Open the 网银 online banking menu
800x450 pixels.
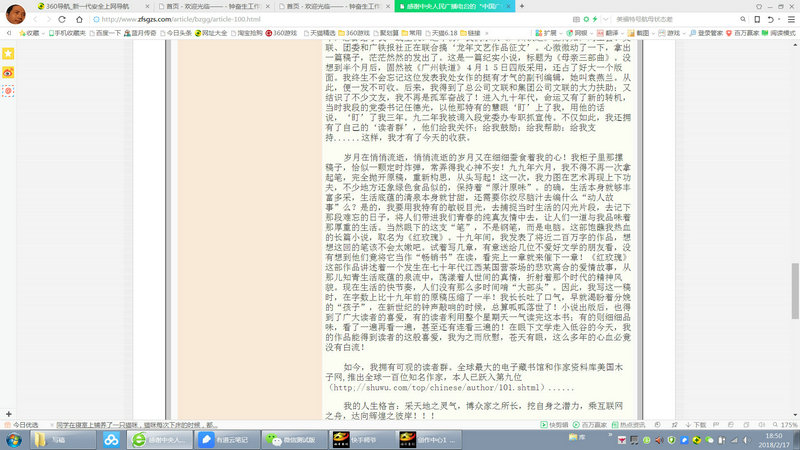tap(579, 33)
